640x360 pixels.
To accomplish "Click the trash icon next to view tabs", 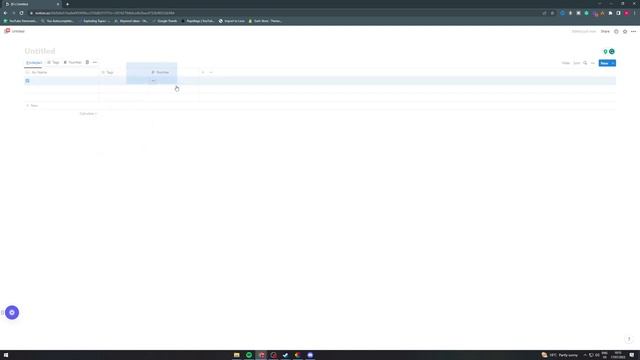I will [87, 62].
